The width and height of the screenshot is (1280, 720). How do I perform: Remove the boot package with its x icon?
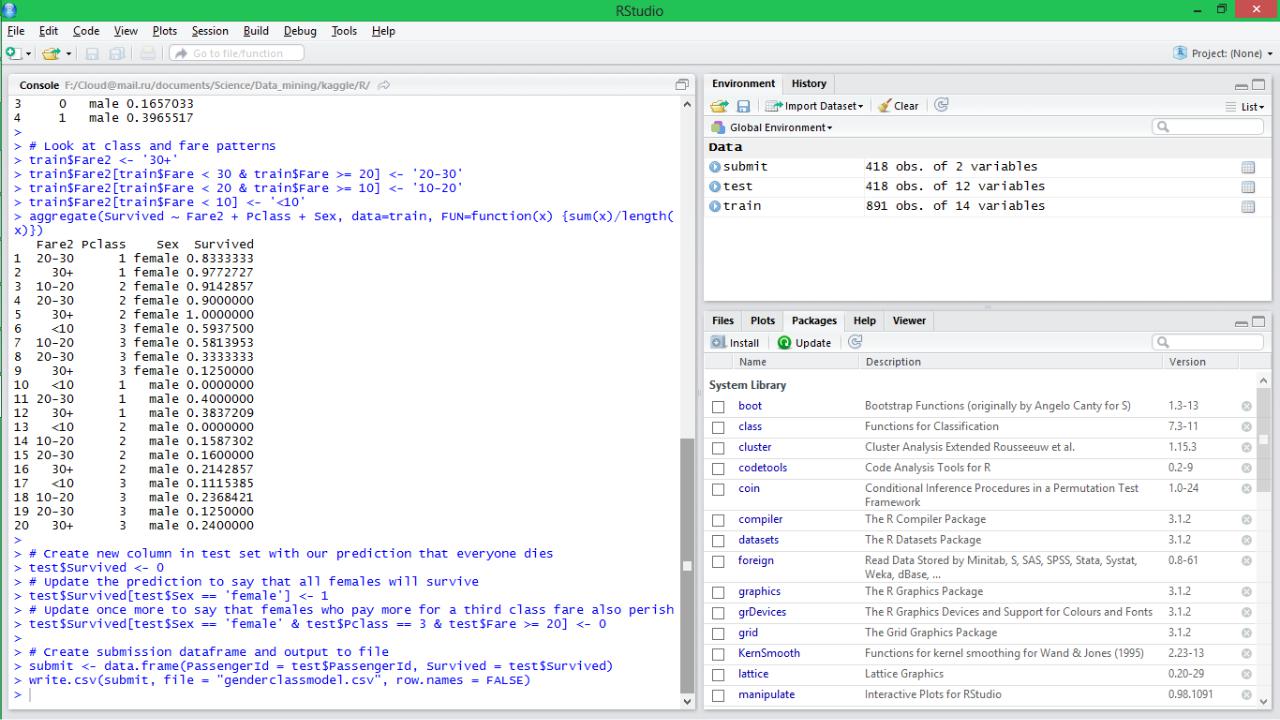click(x=1247, y=406)
